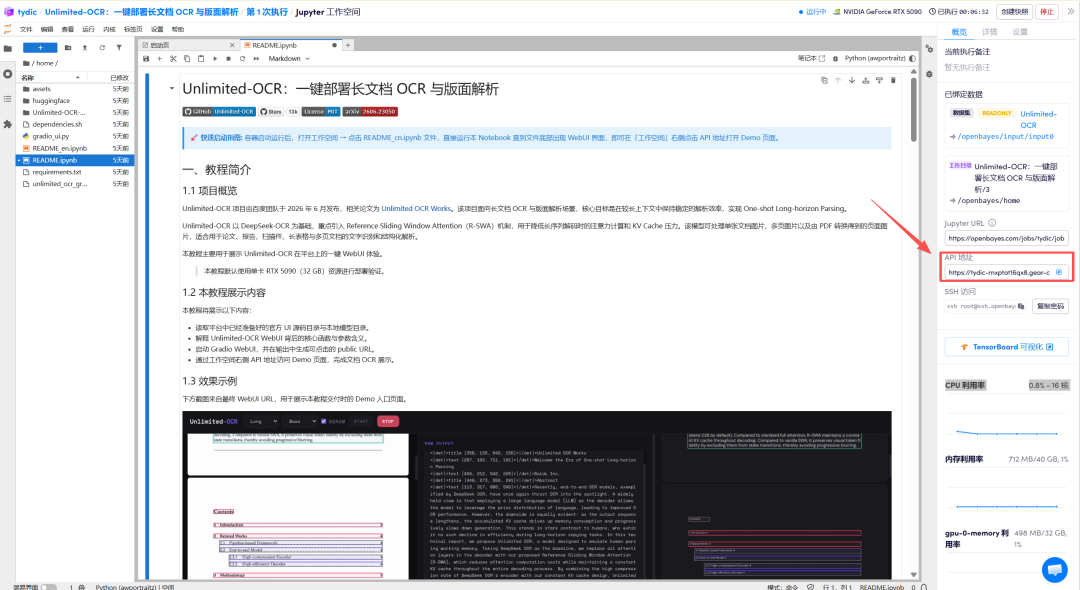Click the API address field
This screenshot has height=590, width=1080.
[x=1006, y=273]
